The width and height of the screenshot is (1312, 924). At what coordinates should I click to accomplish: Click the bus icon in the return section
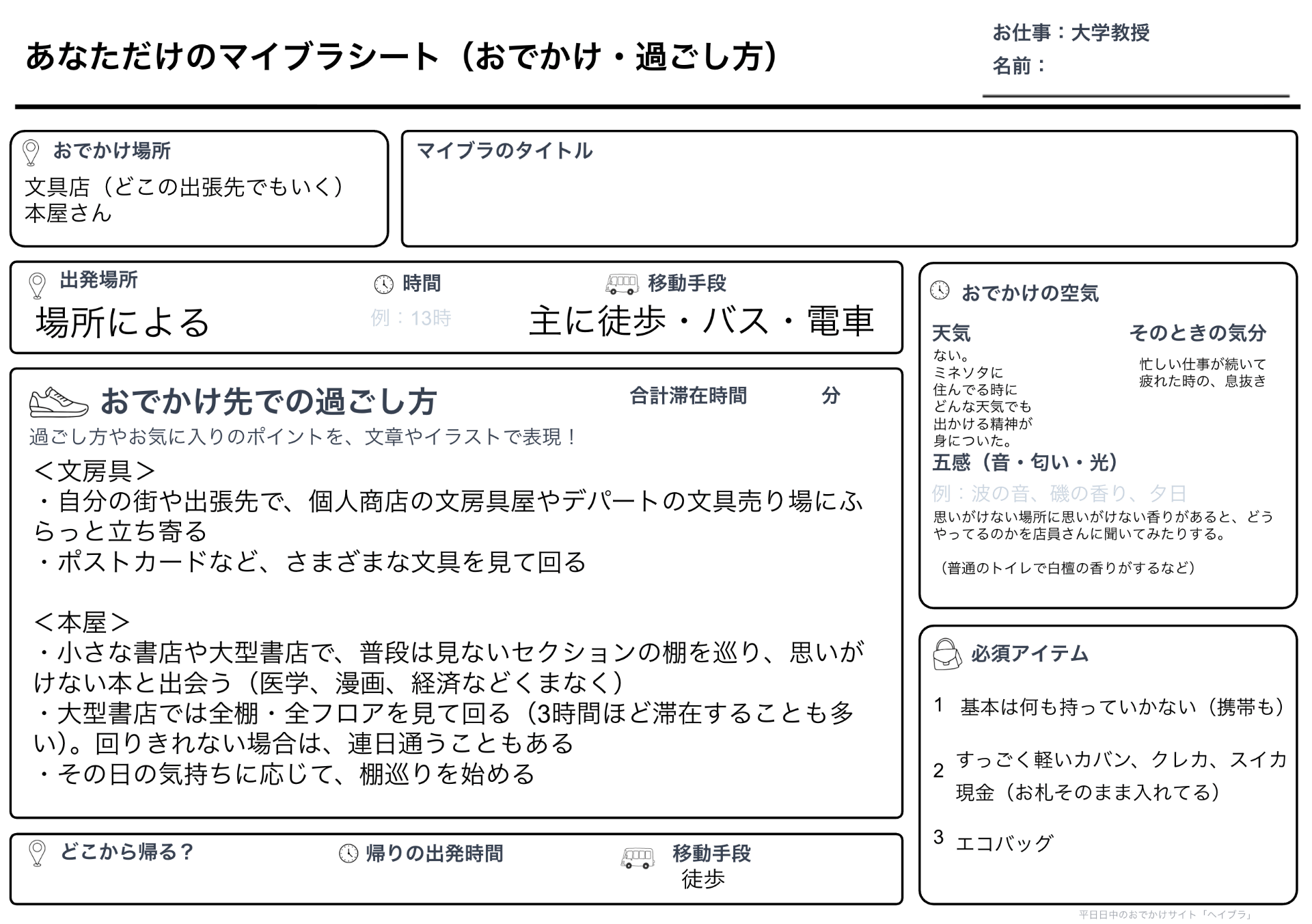point(638,857)
